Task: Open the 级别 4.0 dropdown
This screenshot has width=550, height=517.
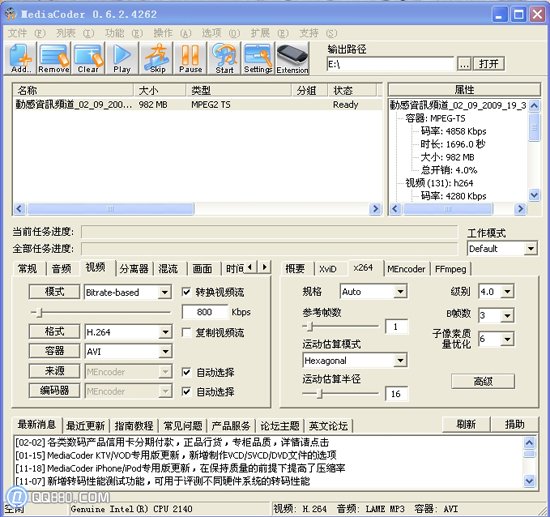Action: click(x=507, y=291)
